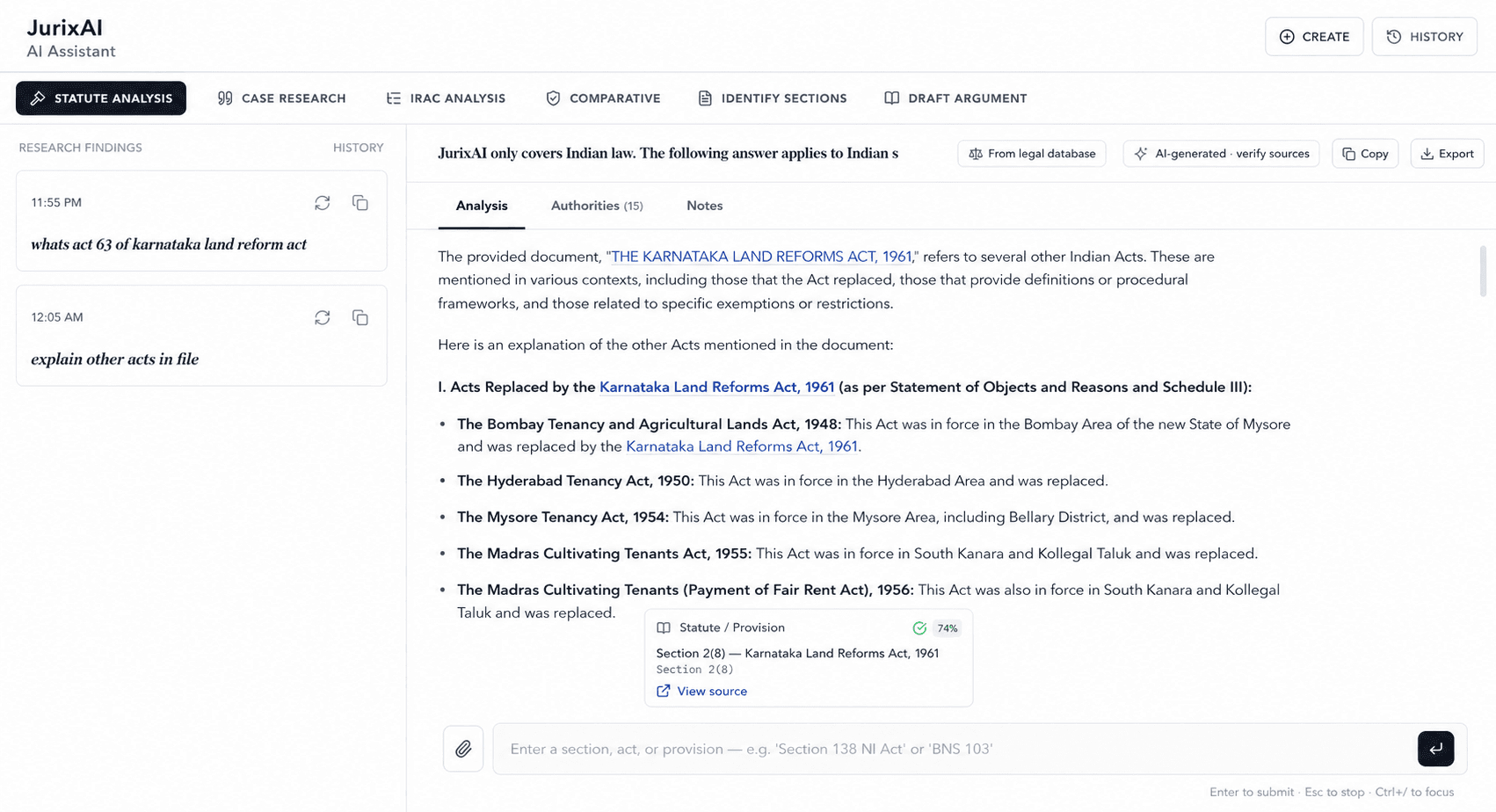Viewport: 1496px width, 812px height.
Task: Copy the 12:05 AM query text
Action: tap(360, 318)
